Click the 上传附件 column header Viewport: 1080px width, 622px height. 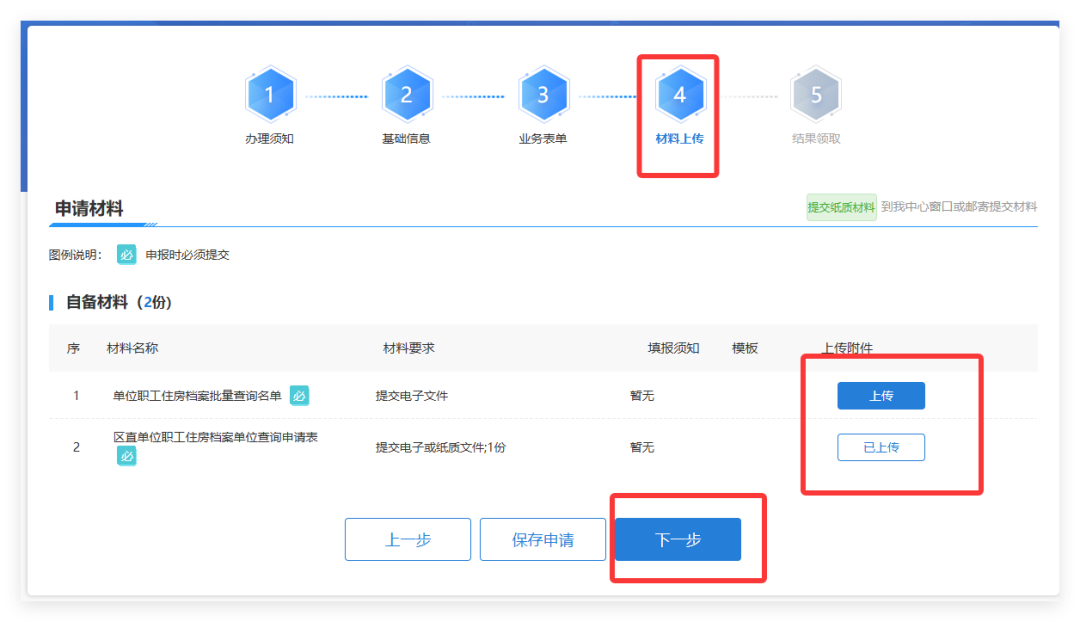(x=847, y=348)
